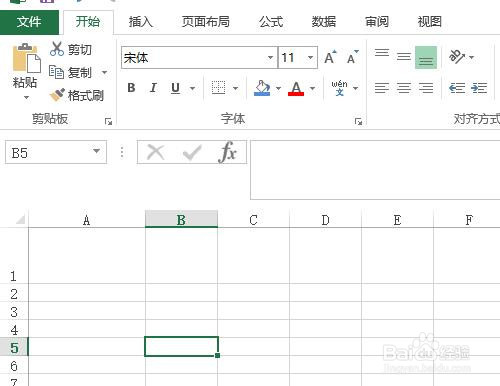
Task: Open the 审阅 (Review) tab
Action: (377, 22)
